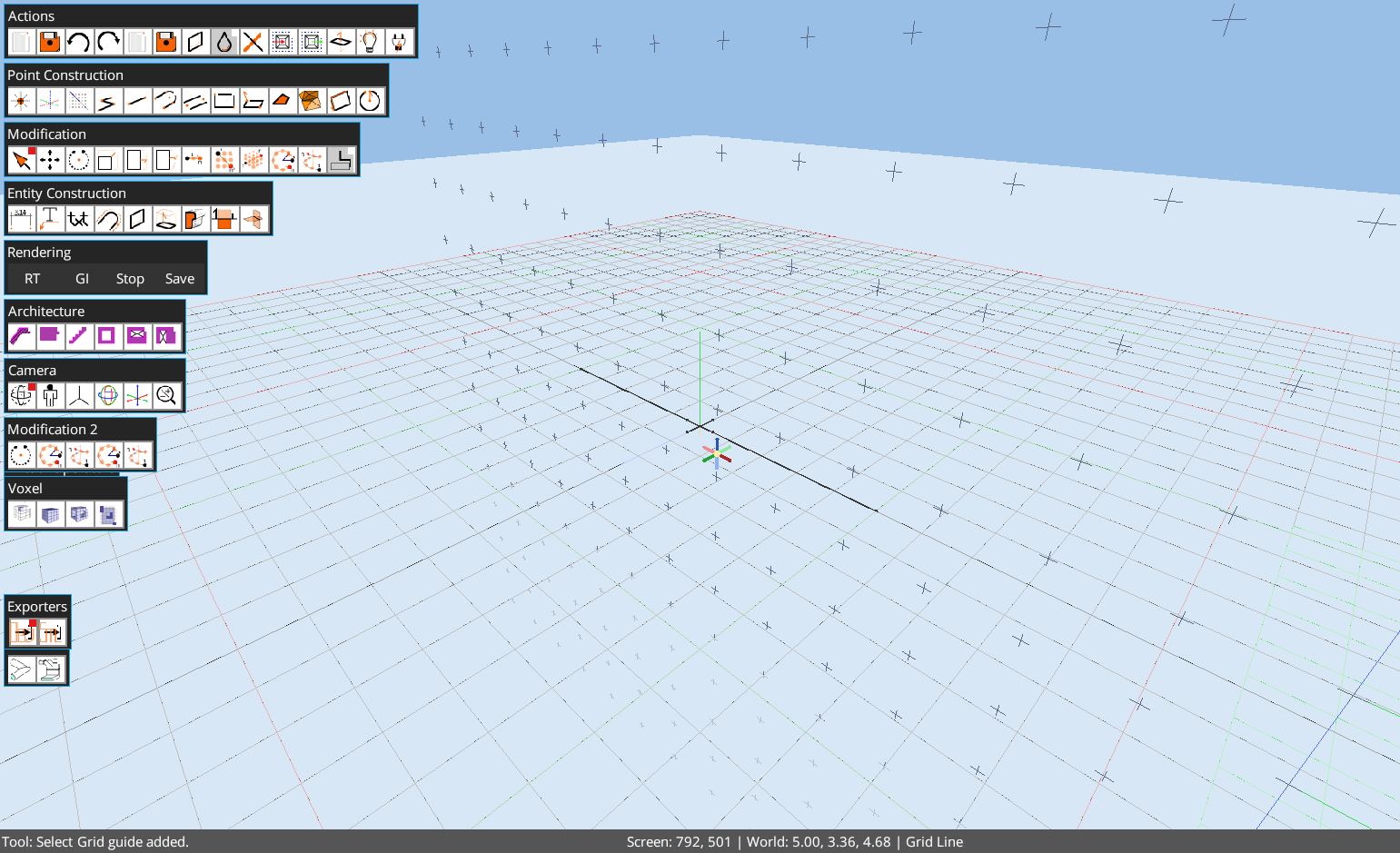Screen dimensions: 1400x853
Task: Select the purple door tool
Action: (x=166, y=337)
